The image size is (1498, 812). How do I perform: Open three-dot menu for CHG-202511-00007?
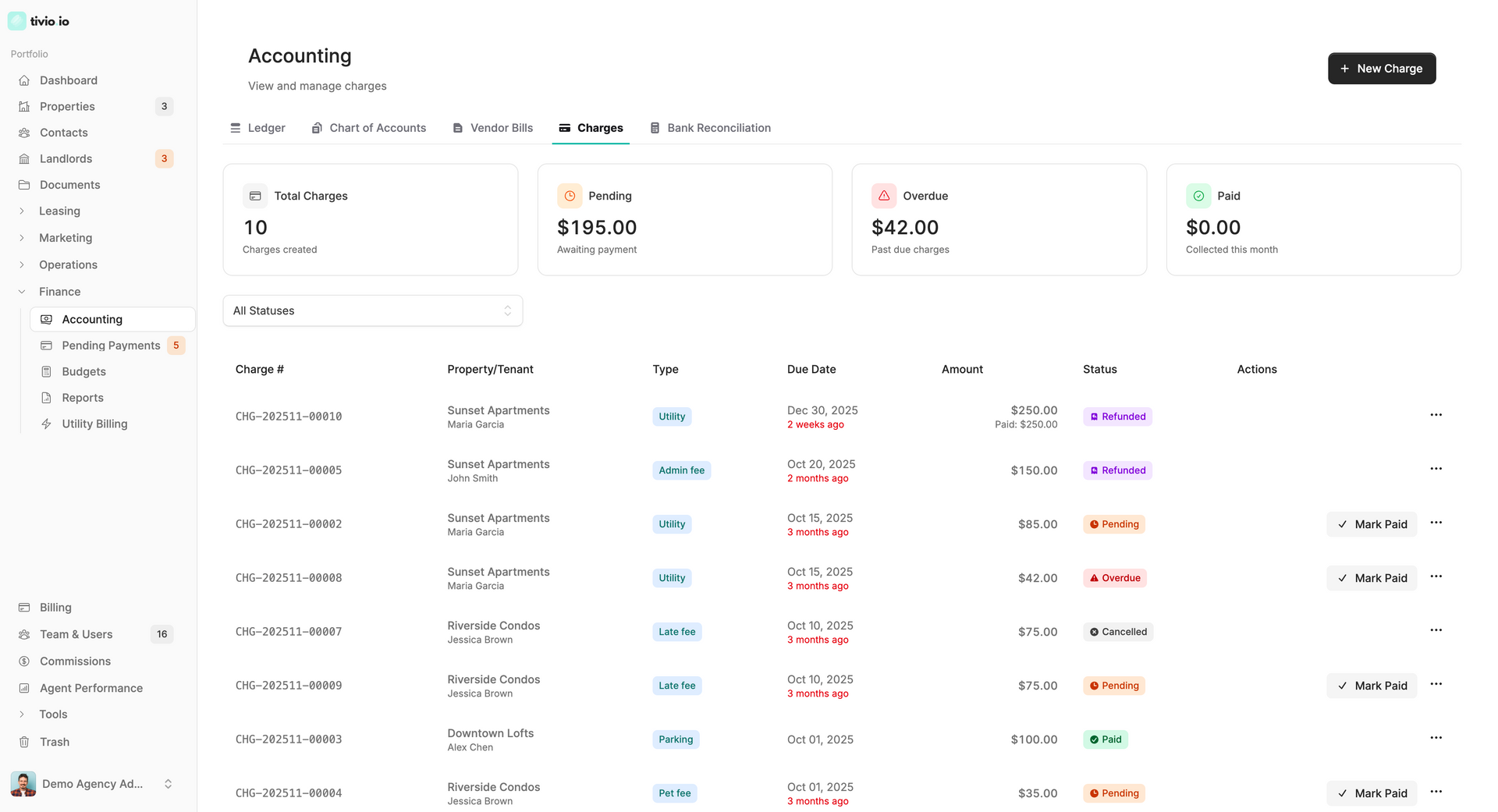[1436, 630]
